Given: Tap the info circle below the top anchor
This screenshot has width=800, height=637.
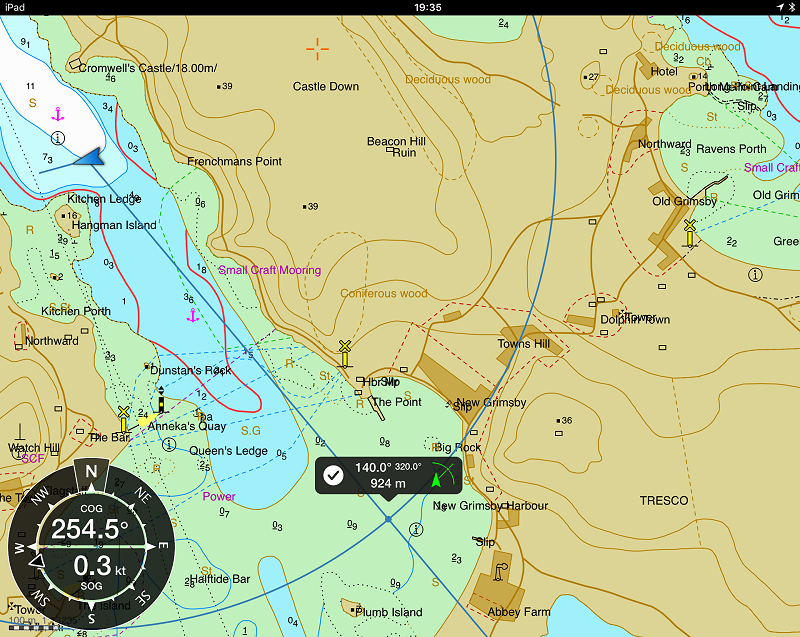Looking at the screenshot, I should tap(58, 138).
